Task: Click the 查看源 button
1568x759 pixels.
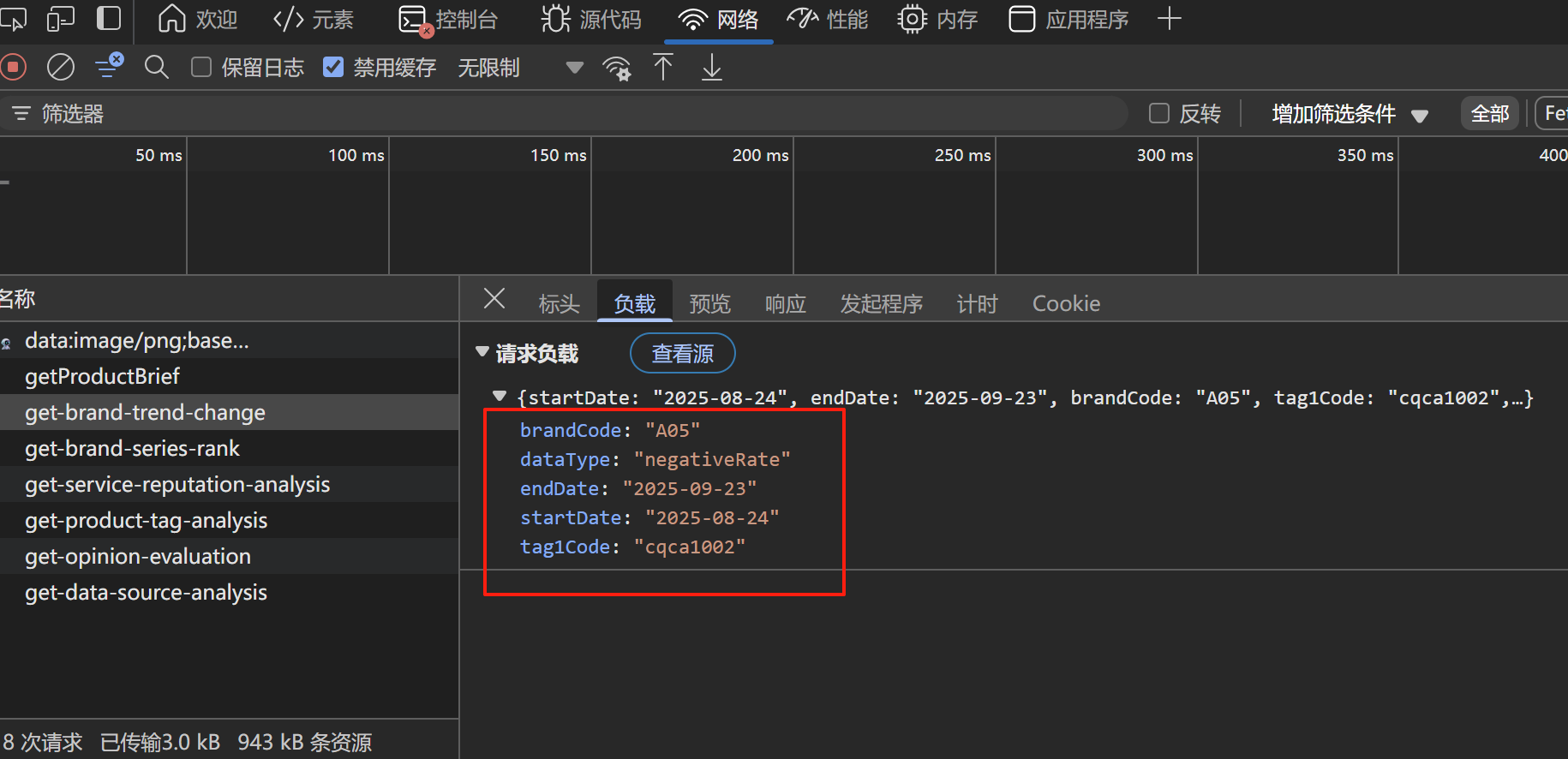Action: tap(682, 353)
